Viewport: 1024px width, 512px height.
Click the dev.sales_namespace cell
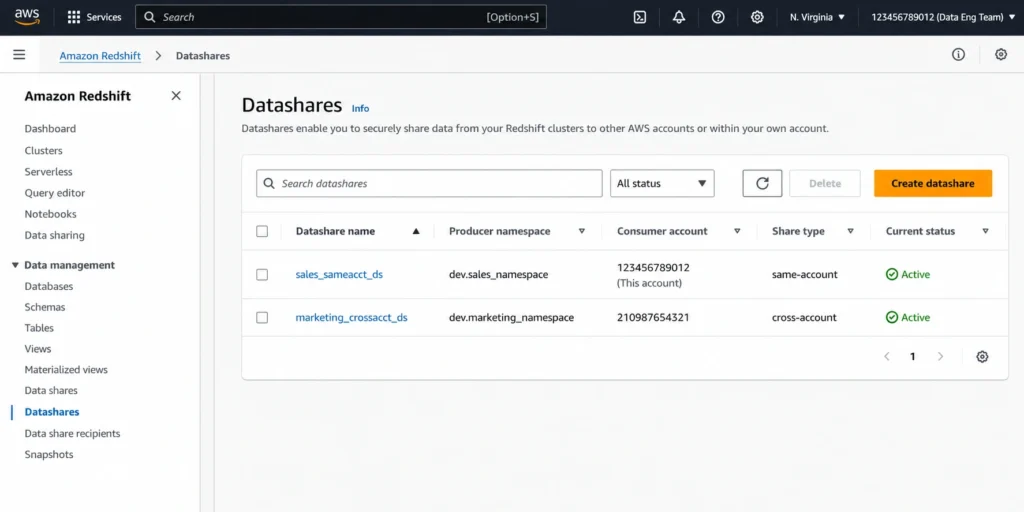(x=498, y=274)
